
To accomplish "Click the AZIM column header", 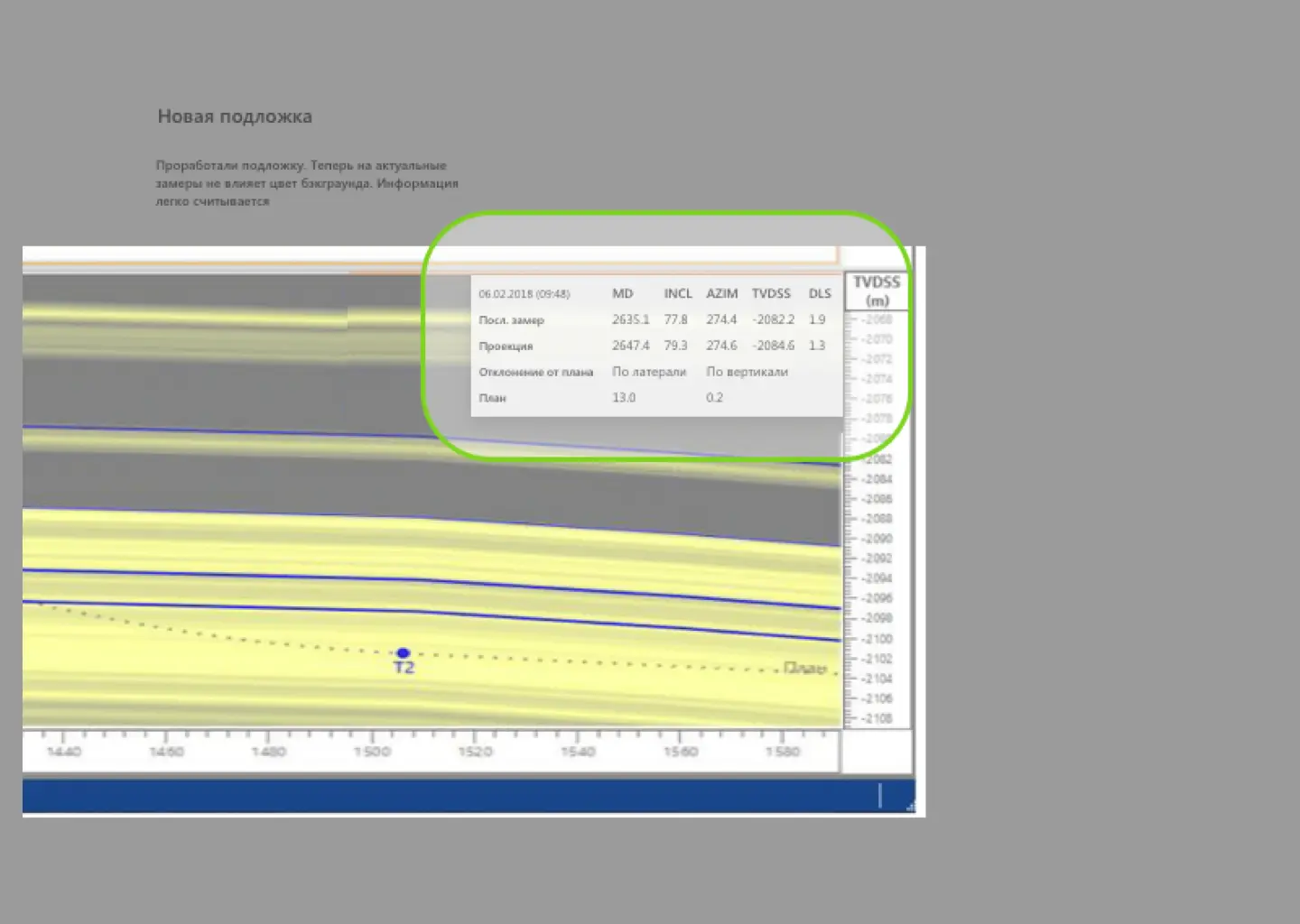I will point(722,293).
